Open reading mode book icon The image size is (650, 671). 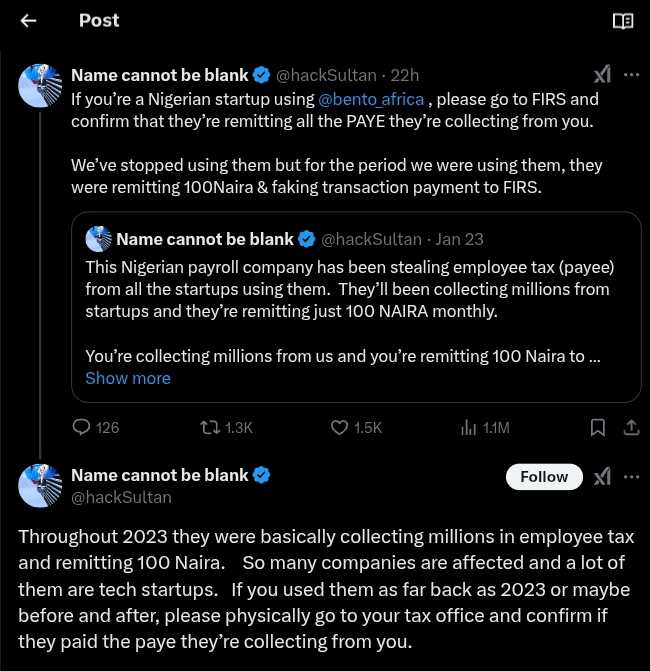coord(623,21)
